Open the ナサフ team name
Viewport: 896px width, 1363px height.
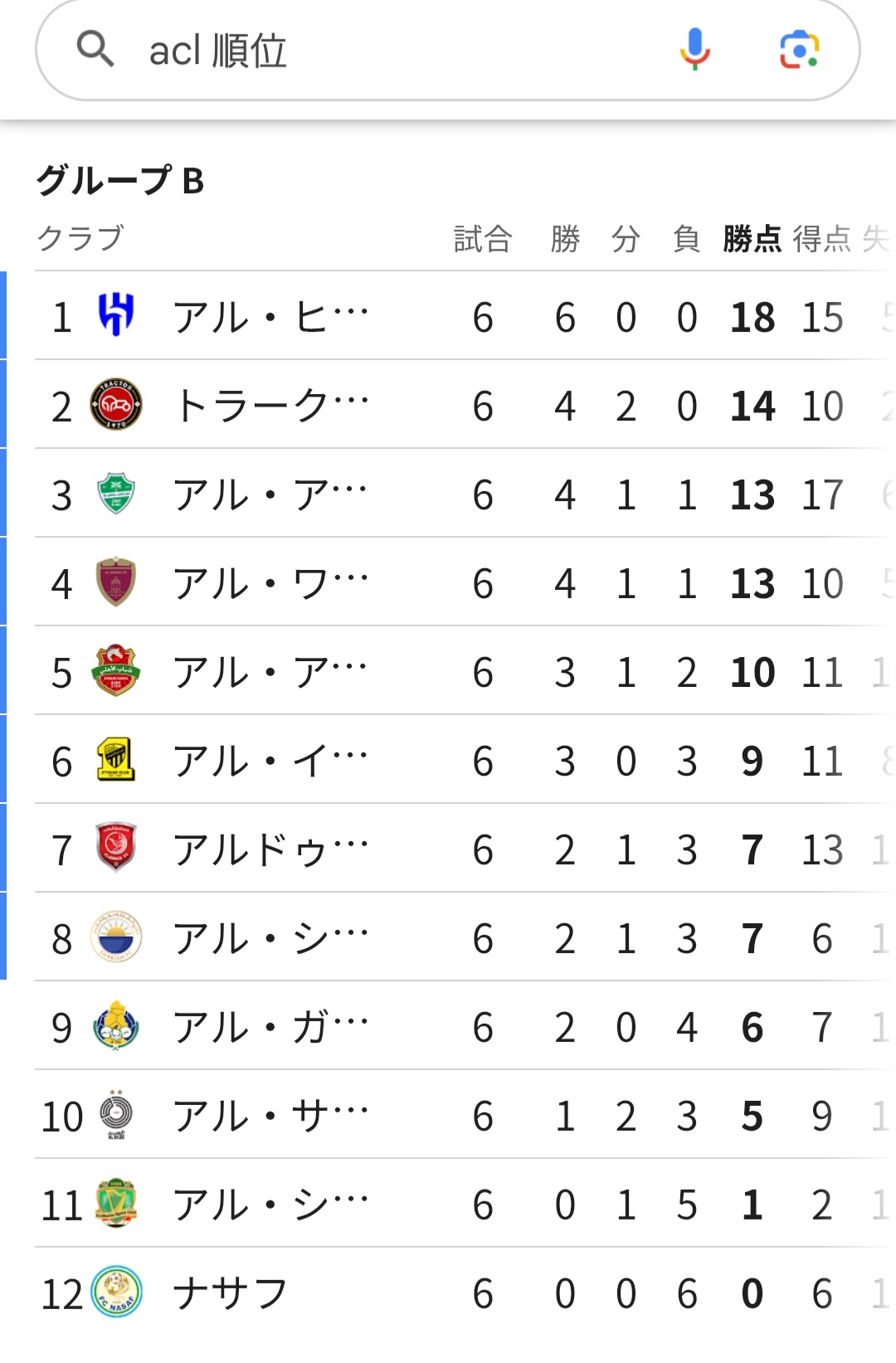point(230,1293)
